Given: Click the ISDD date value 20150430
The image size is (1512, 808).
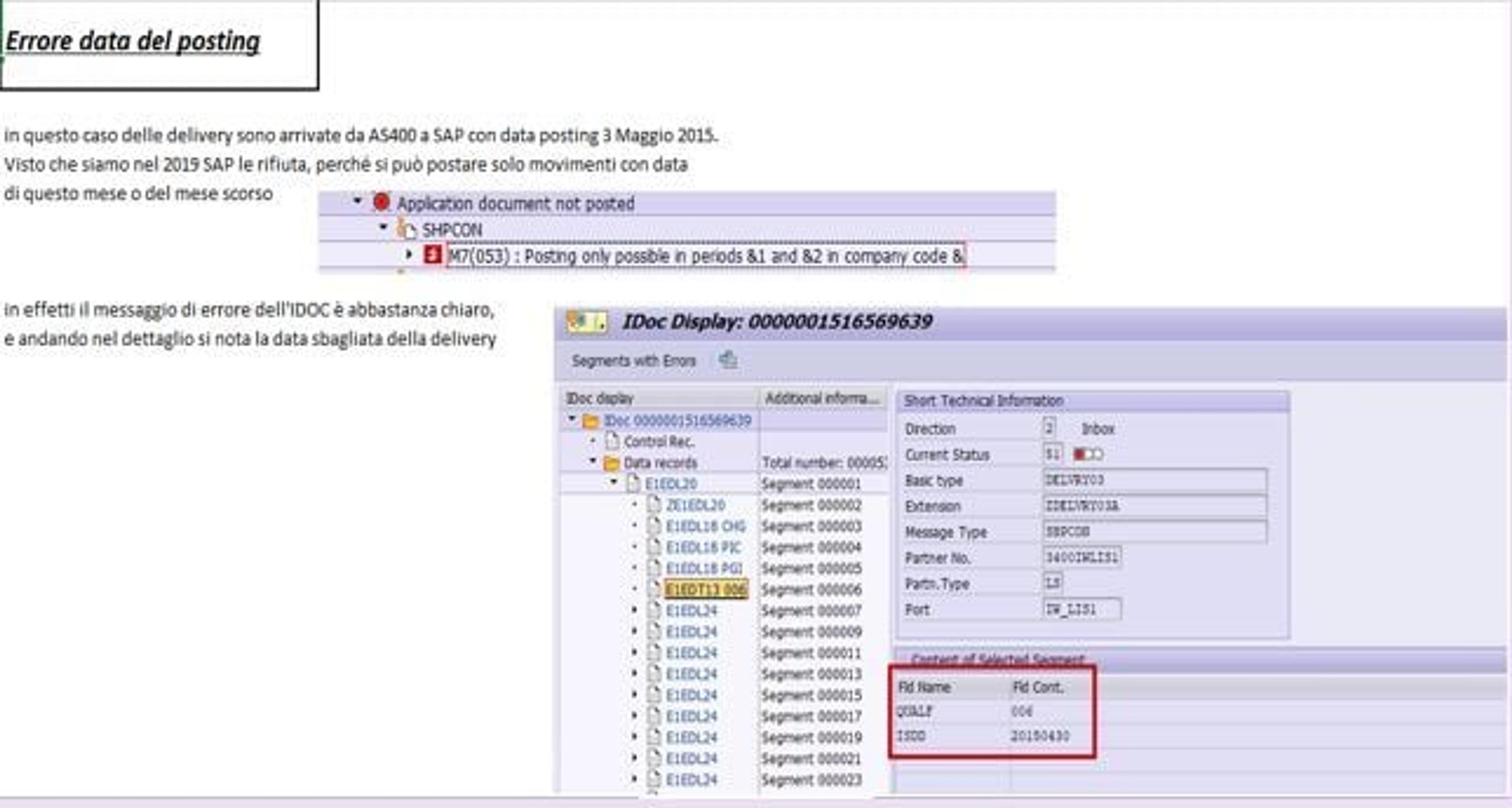Looking at the screenshot, I should click(1040, 736).
